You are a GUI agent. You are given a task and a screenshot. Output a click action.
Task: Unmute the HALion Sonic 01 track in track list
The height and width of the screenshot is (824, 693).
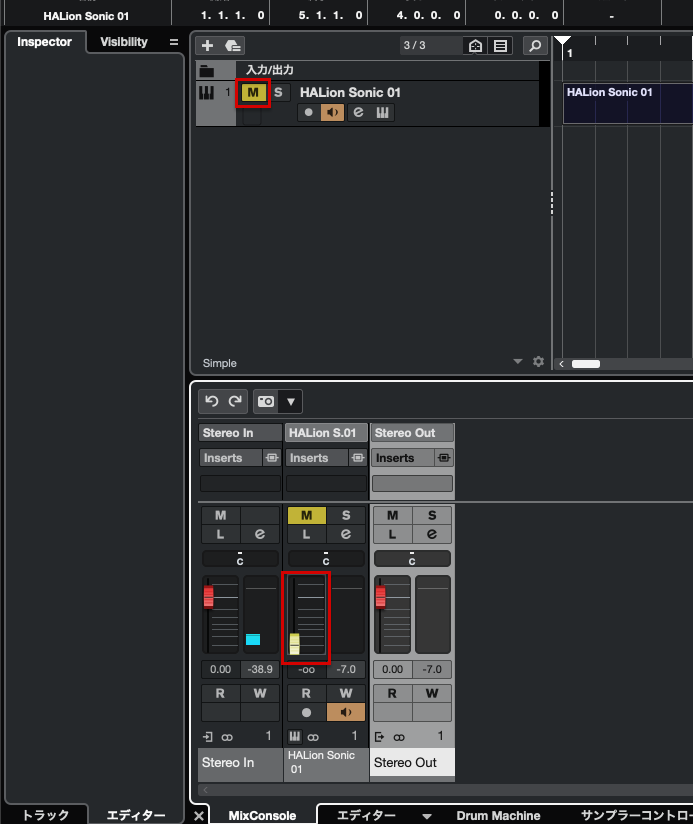pyautogui.click(x=253, y=93)
